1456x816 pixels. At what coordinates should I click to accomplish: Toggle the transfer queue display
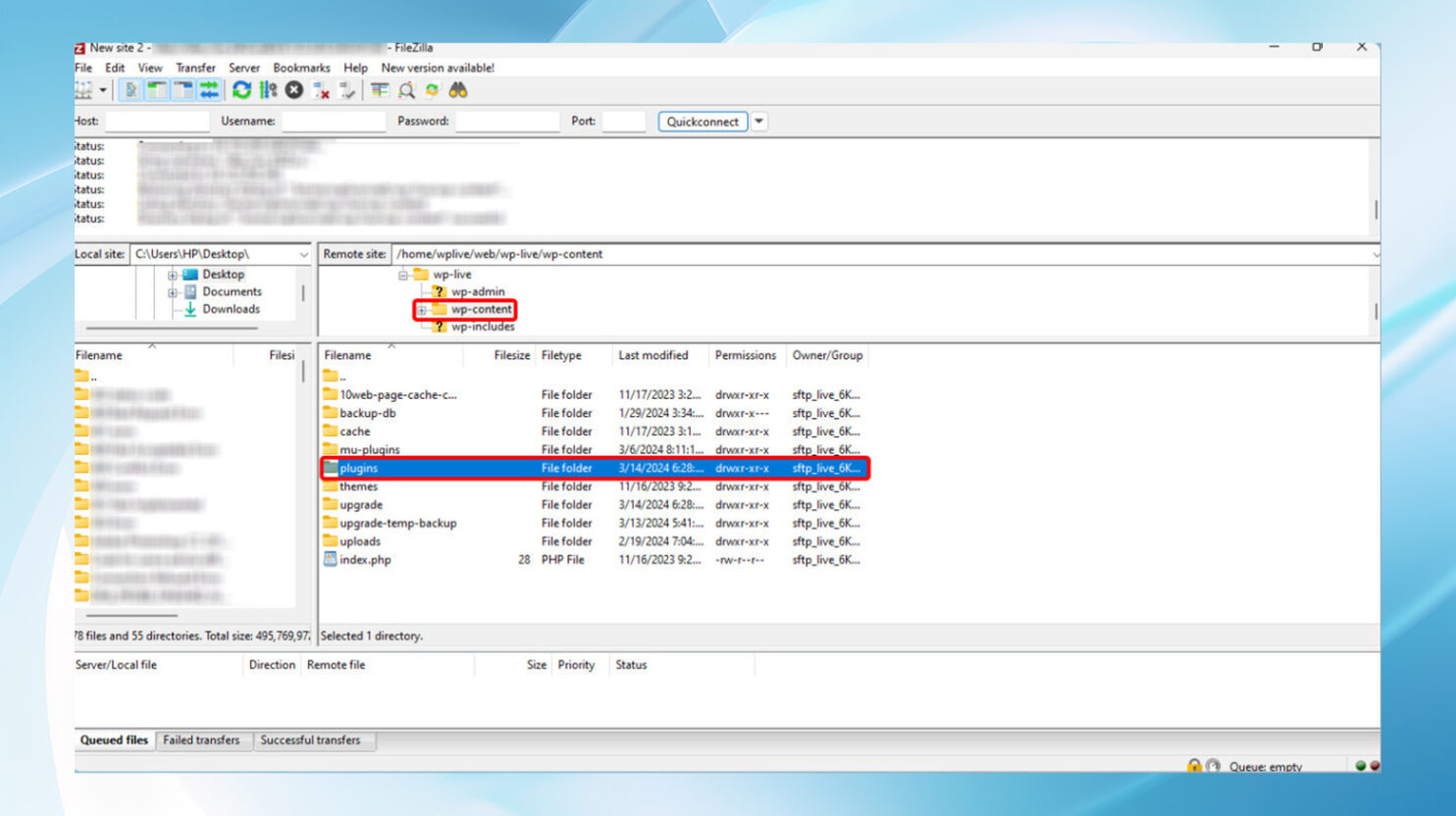tap(209, 90)
